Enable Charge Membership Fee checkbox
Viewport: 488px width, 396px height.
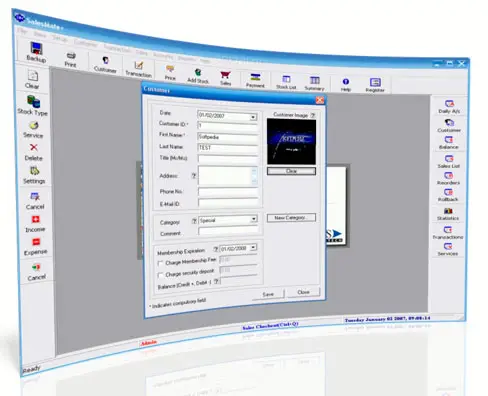[x=160, y=263]
